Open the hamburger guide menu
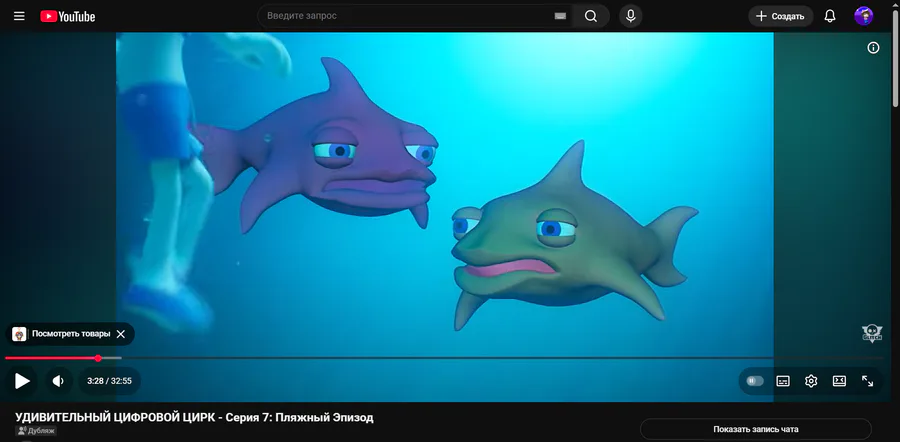 (x=19, y=16)
